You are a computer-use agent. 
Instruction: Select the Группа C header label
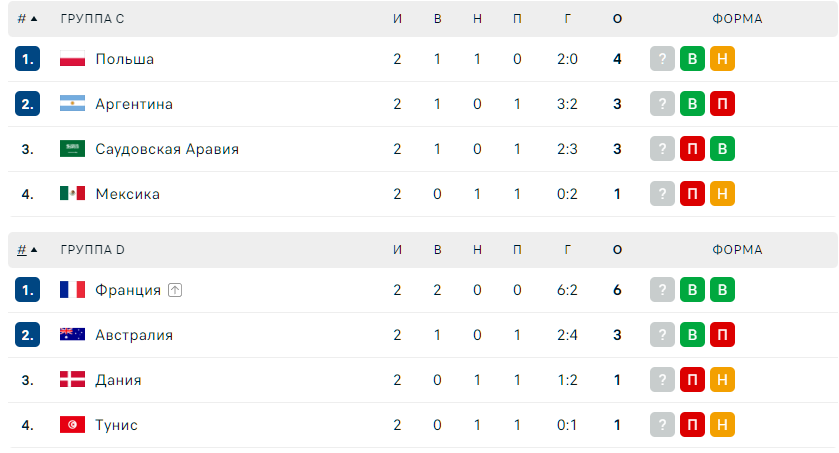pyautogui.click(x=93, y=19)
